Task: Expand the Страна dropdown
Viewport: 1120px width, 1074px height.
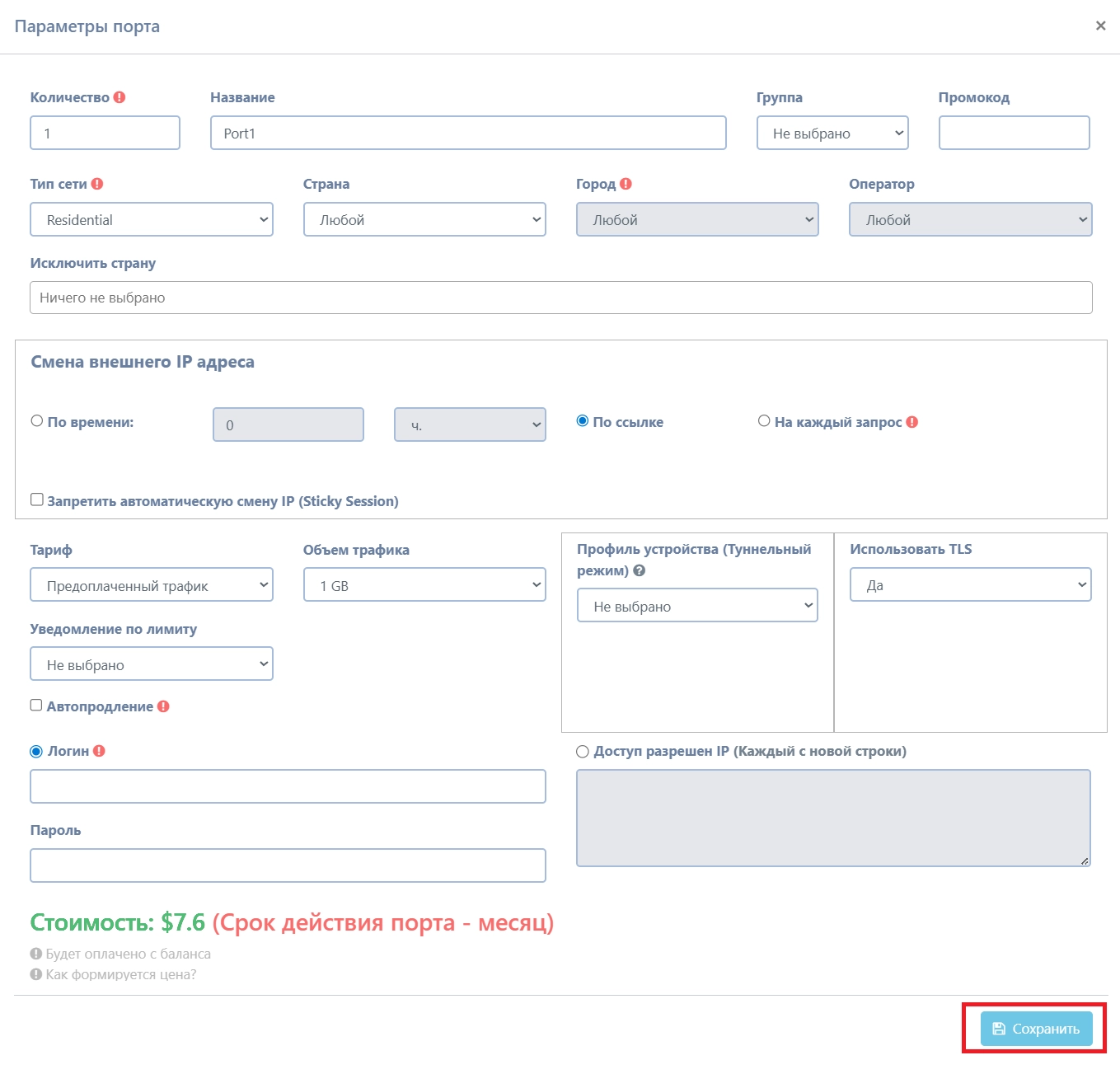Action: click(424, 220)
